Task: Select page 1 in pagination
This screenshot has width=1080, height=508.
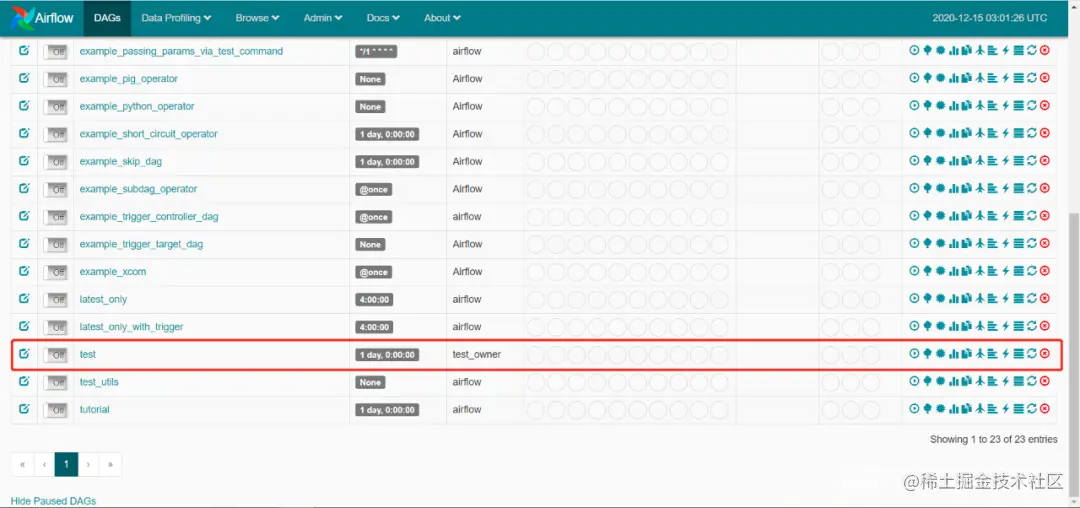Action: coord(66,464)
